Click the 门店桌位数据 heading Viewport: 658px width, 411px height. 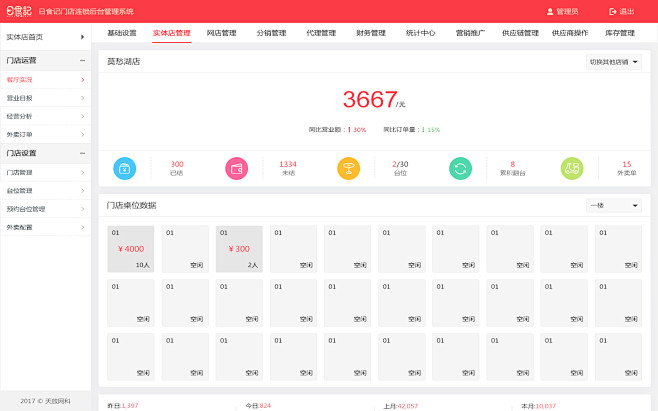131,205
